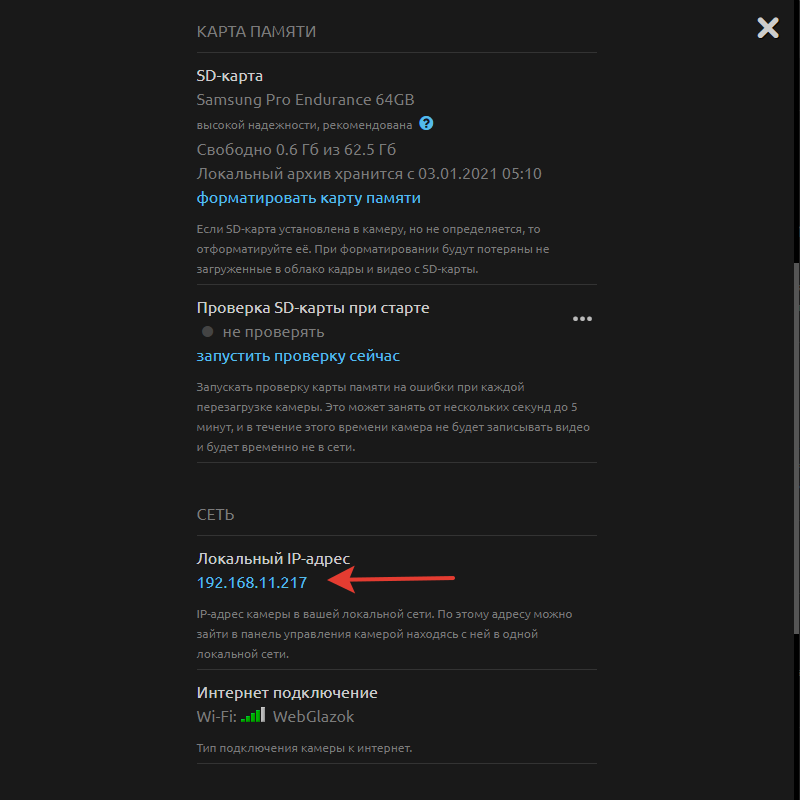Viewport: 800px width, 800px height.
Task: Click 'Проверка SD-карты при старте' heading
Action: pos(313,308)
